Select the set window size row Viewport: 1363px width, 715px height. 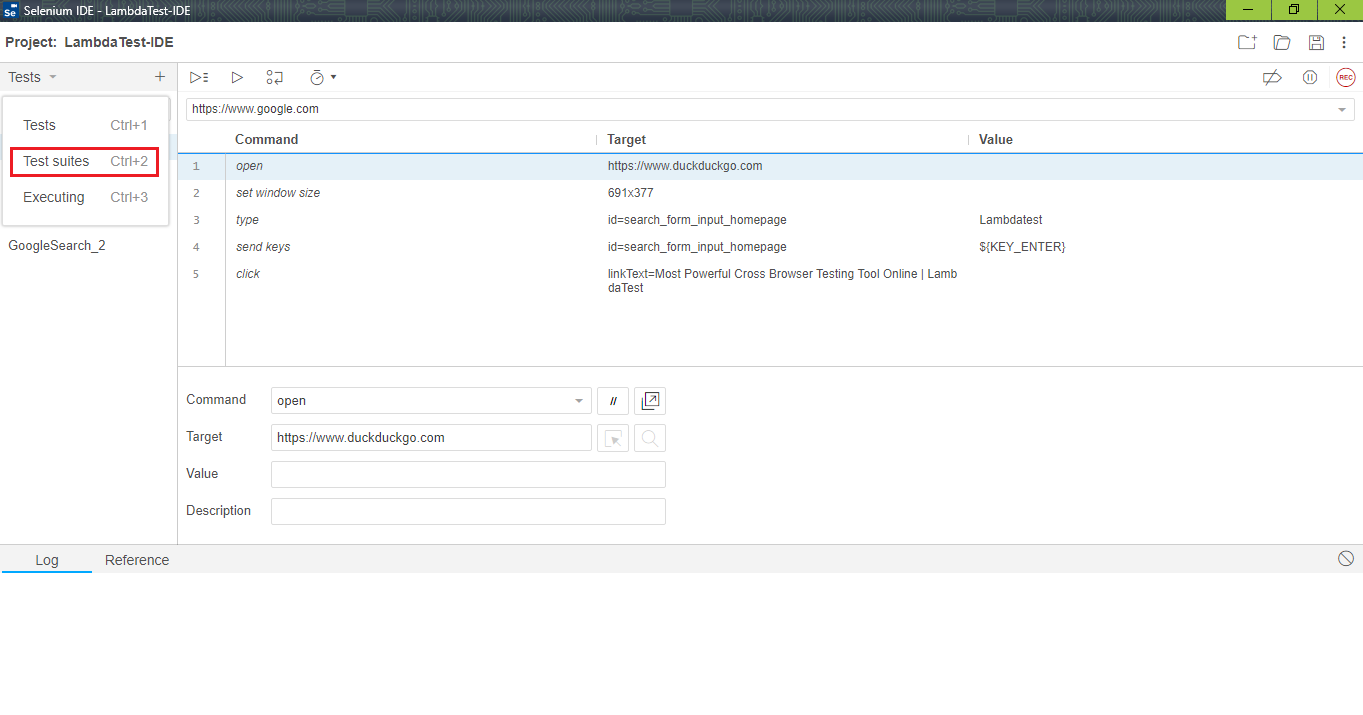point(770,193)
